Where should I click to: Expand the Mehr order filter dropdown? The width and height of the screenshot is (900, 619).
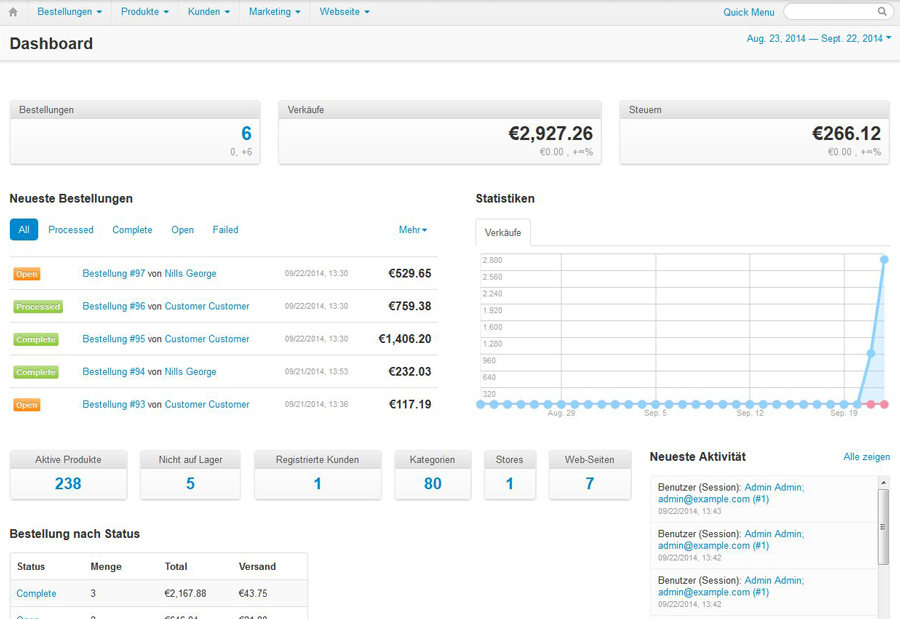click(413, 230)
